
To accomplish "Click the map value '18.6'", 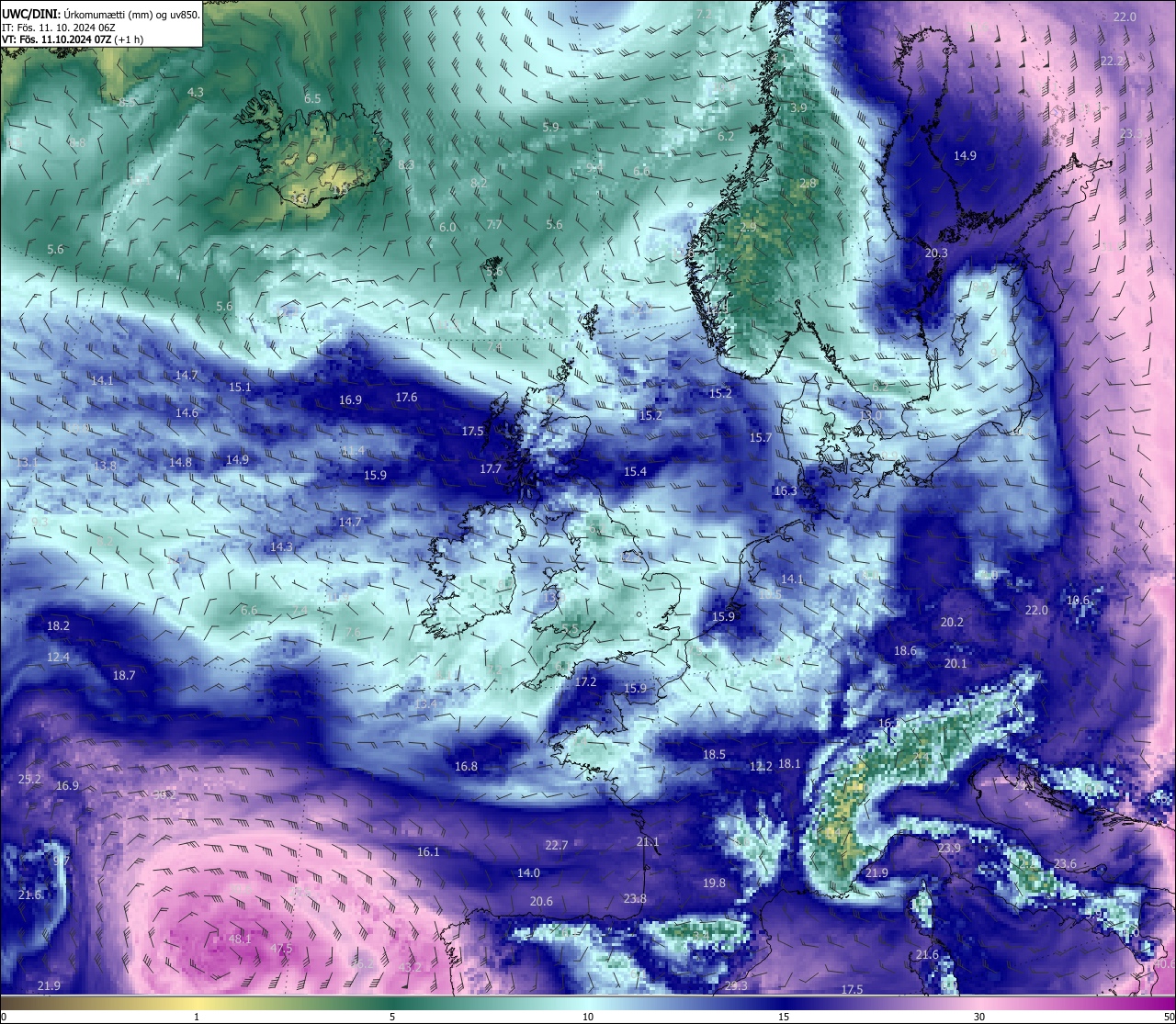I will click(905, 650).
